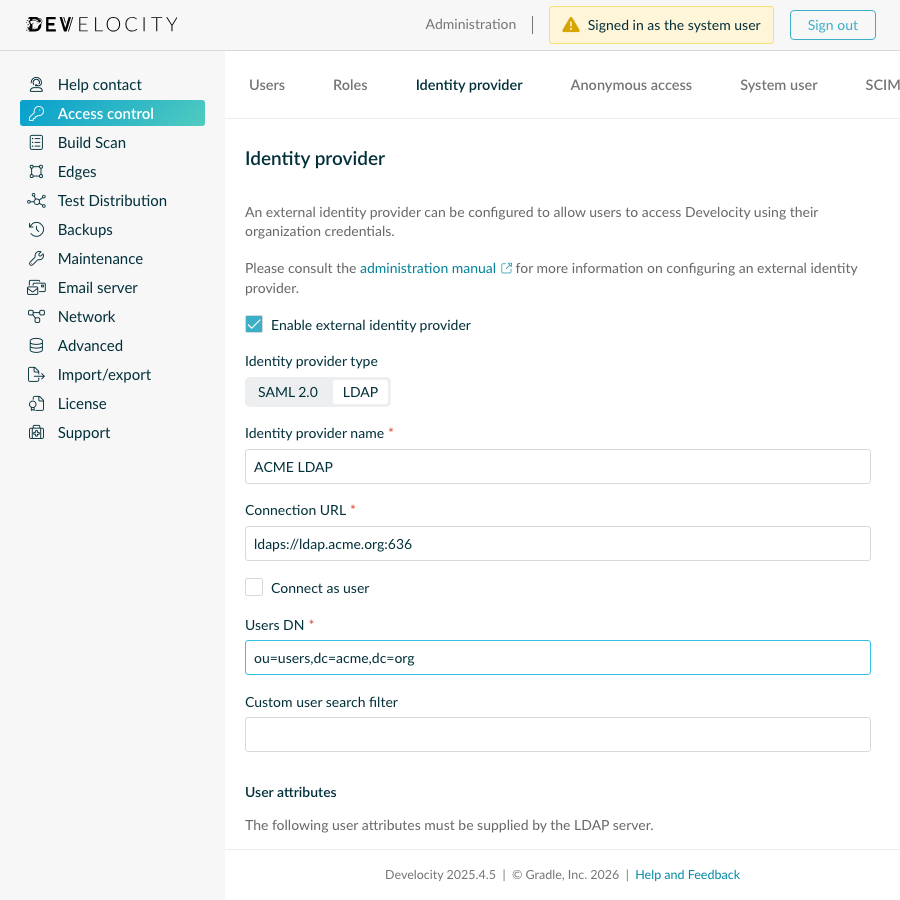This screenshot has width=900, height=900.
Task: Click inside the Custom user search filter field
Action: pyautogui.click(x=557, y=734)
